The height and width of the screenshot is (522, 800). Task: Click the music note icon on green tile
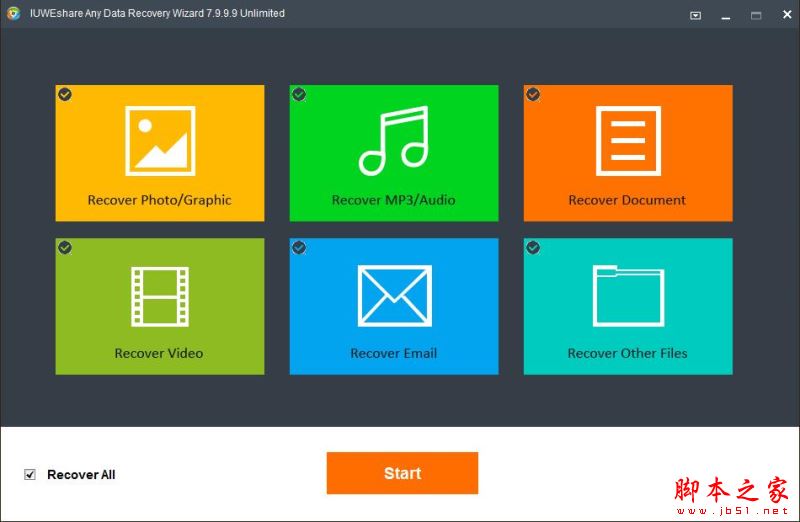pyautogui.click(x=394, y=141)
